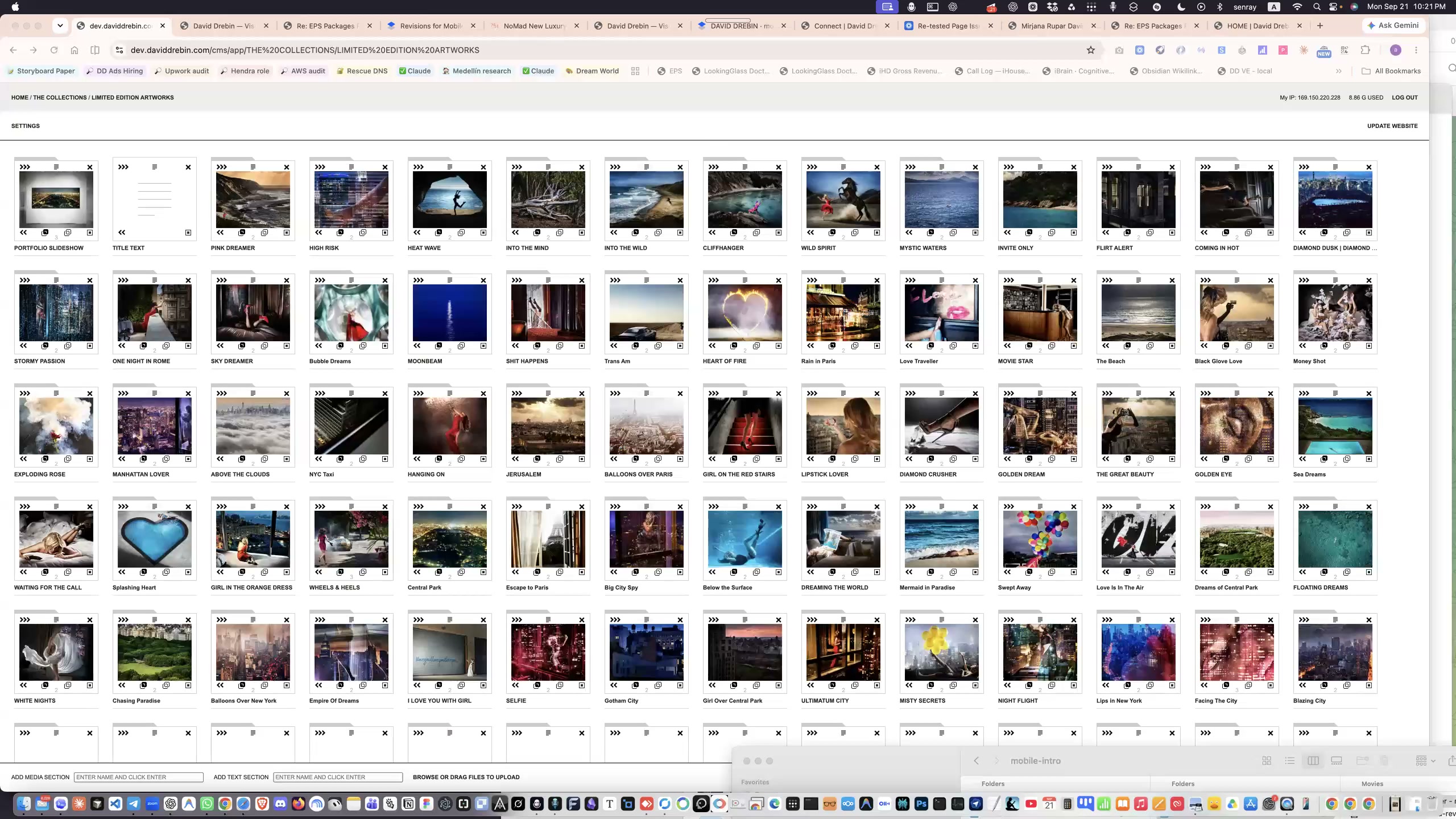
Task: Toggle the square select box on PORTFOLIO SLIDESHOW card
Action: click(x=90, y=233)
